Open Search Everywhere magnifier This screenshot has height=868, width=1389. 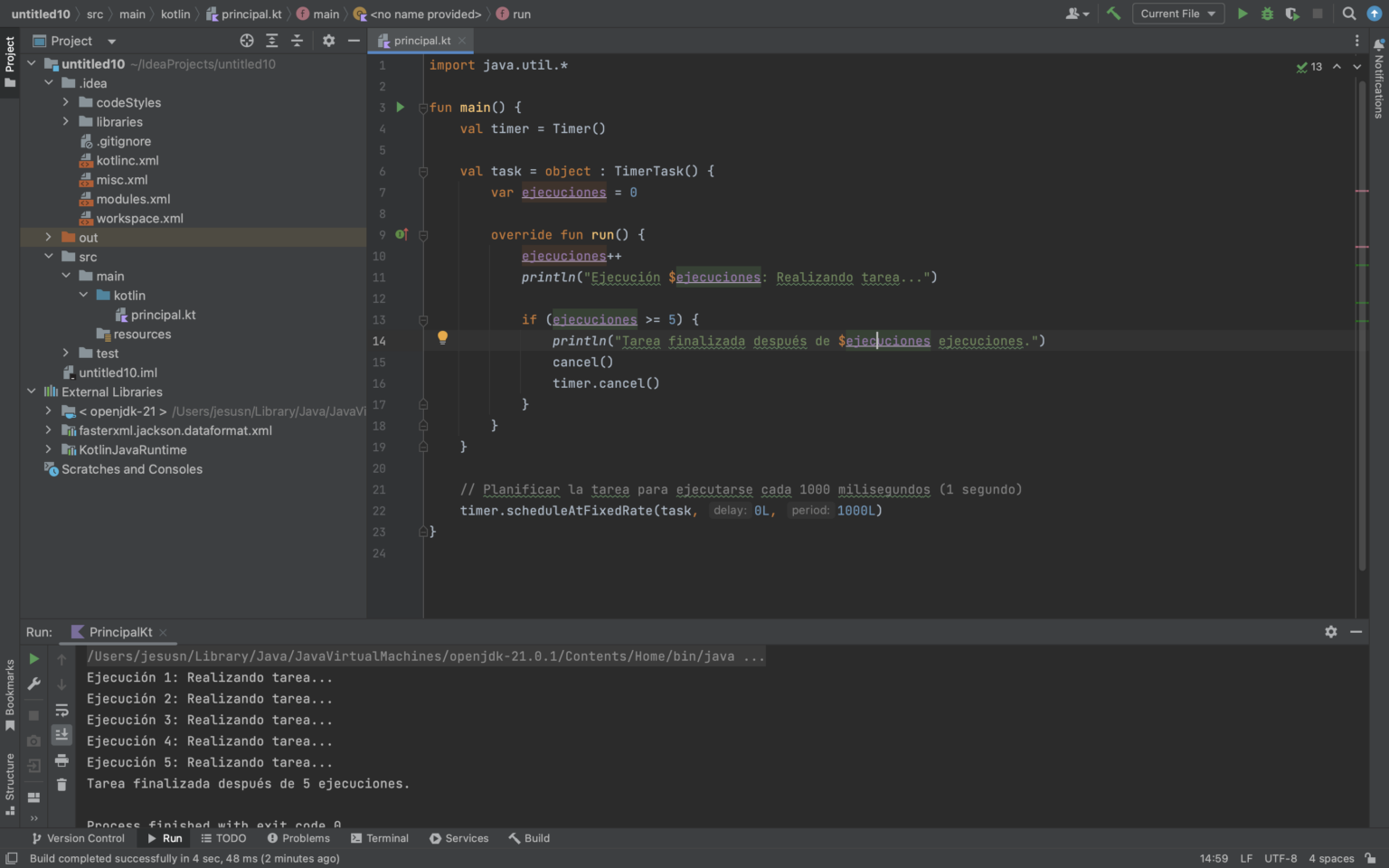pyautogui.click(x=1348, y=14)
